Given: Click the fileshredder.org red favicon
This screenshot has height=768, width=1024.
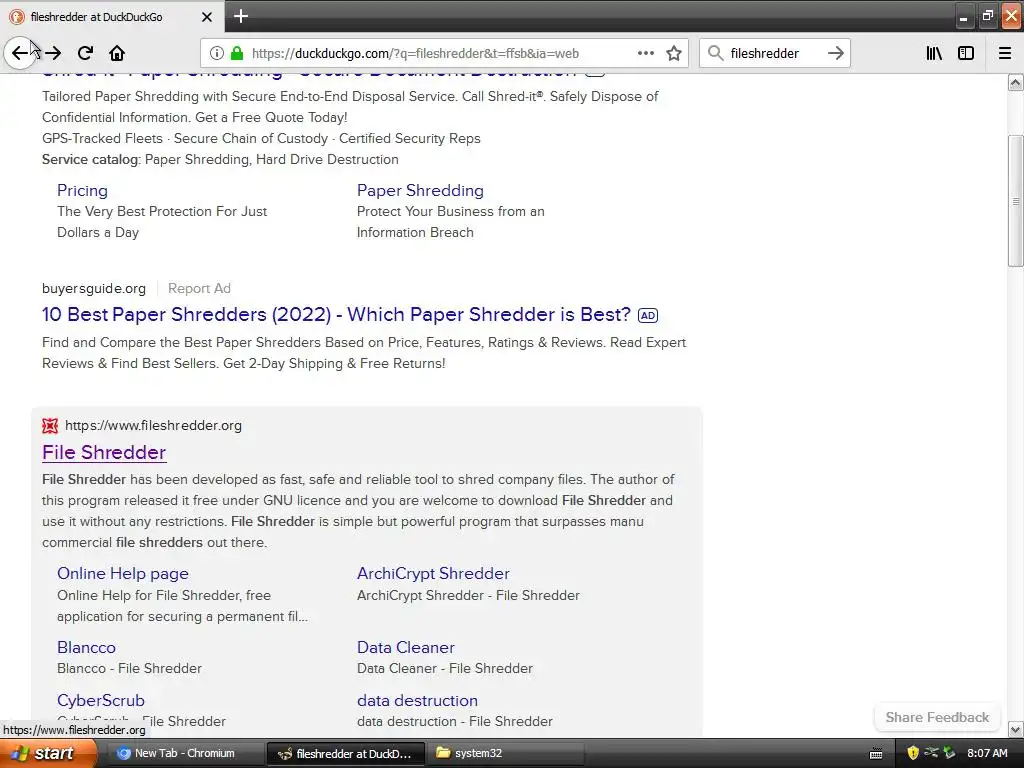Looking at the screenshot, I should (x=50, y=426).
